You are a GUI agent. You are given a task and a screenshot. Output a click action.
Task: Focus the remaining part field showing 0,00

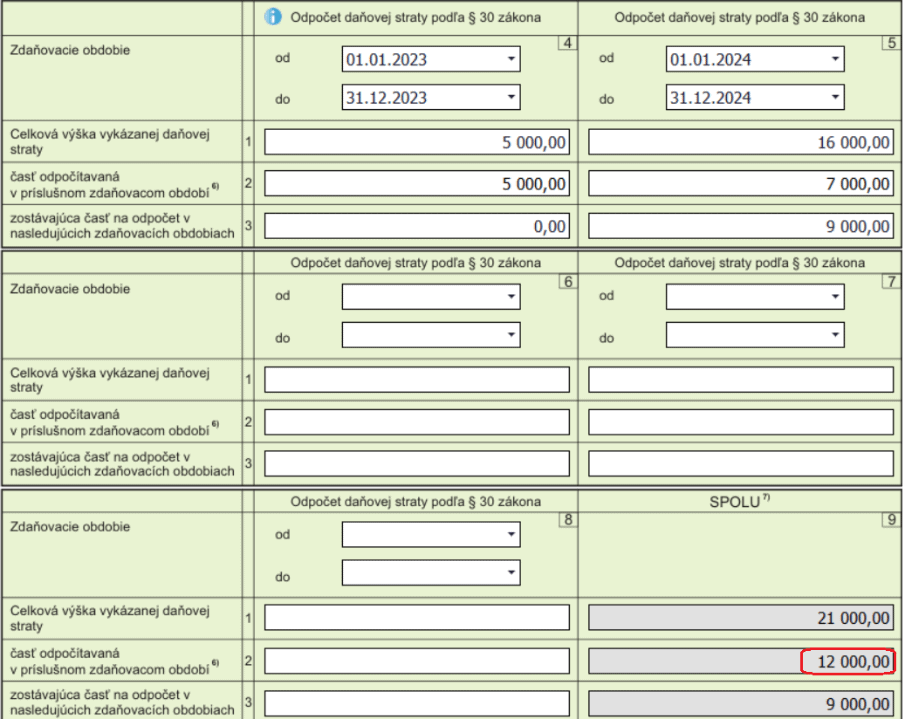417,226
